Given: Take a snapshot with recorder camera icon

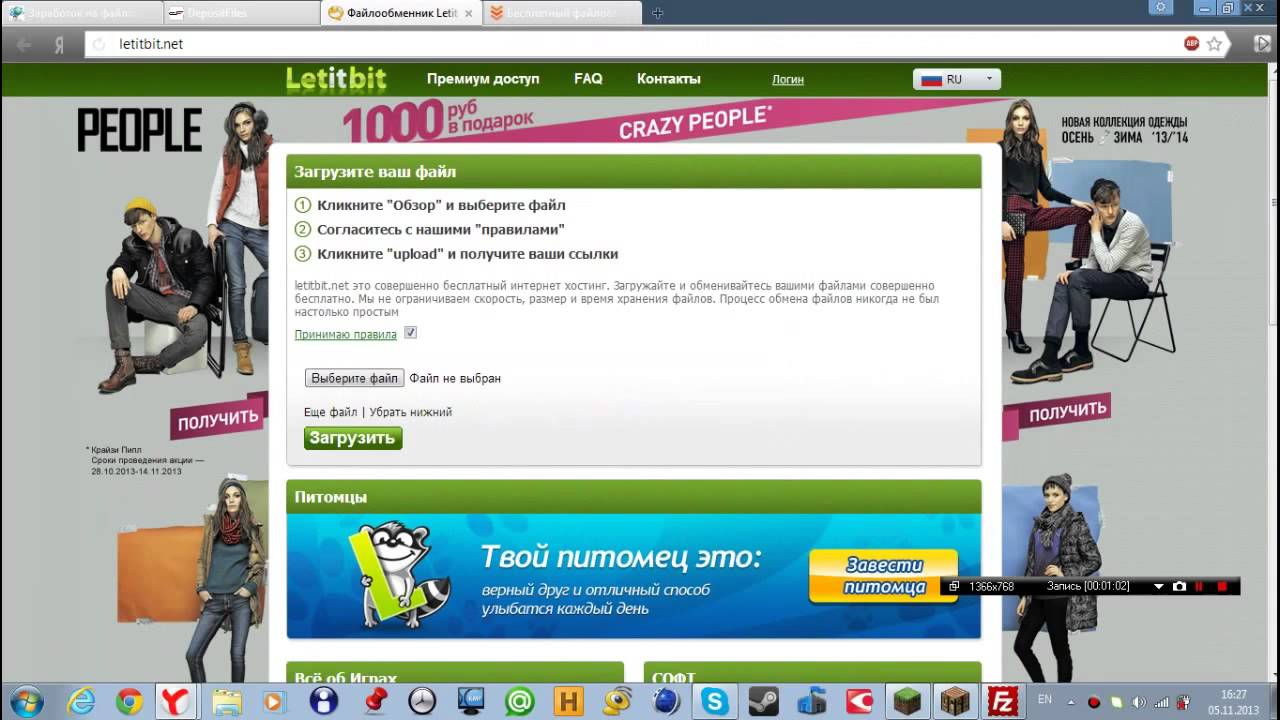Looking at the screenshot, I should pos(1179,586).
